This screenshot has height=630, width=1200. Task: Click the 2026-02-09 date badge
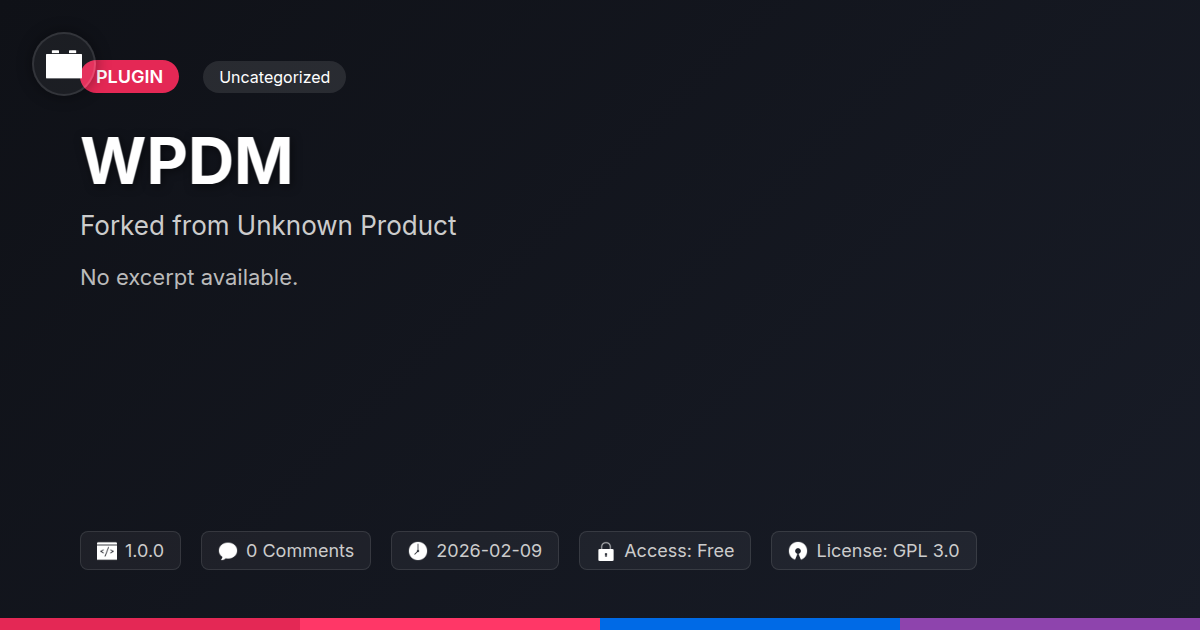click(475, 551)
